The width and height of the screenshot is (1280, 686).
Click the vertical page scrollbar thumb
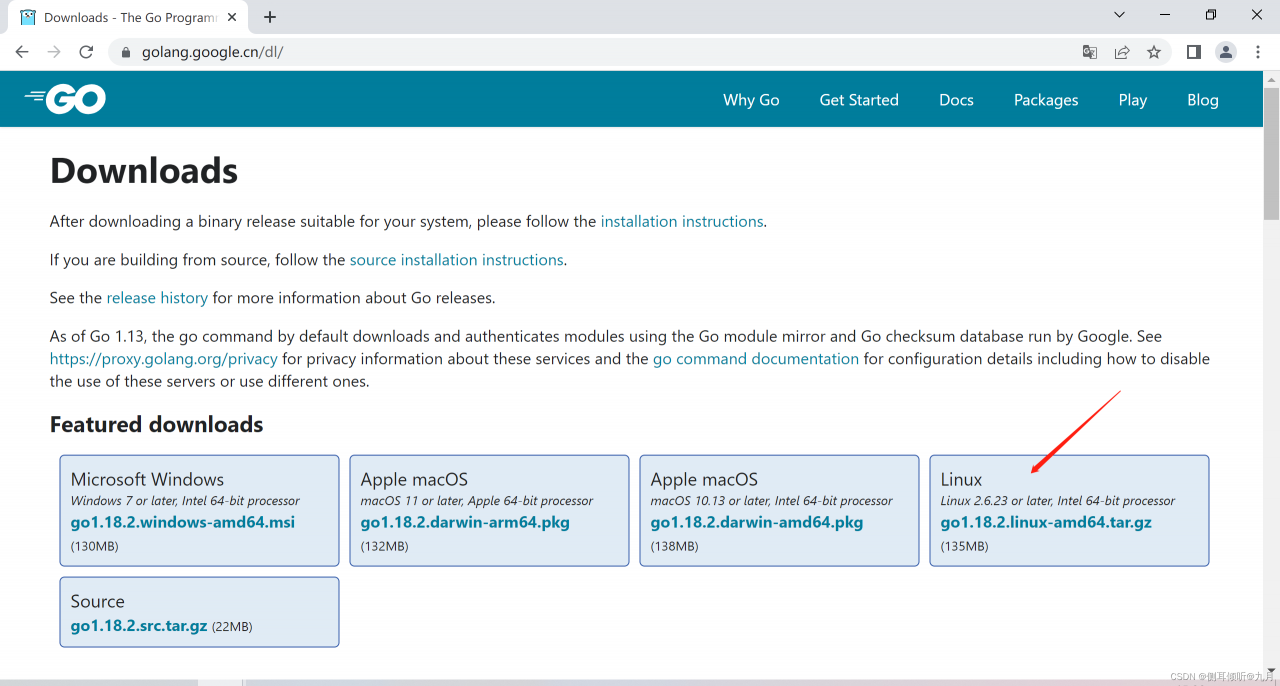click(1271, 153)
